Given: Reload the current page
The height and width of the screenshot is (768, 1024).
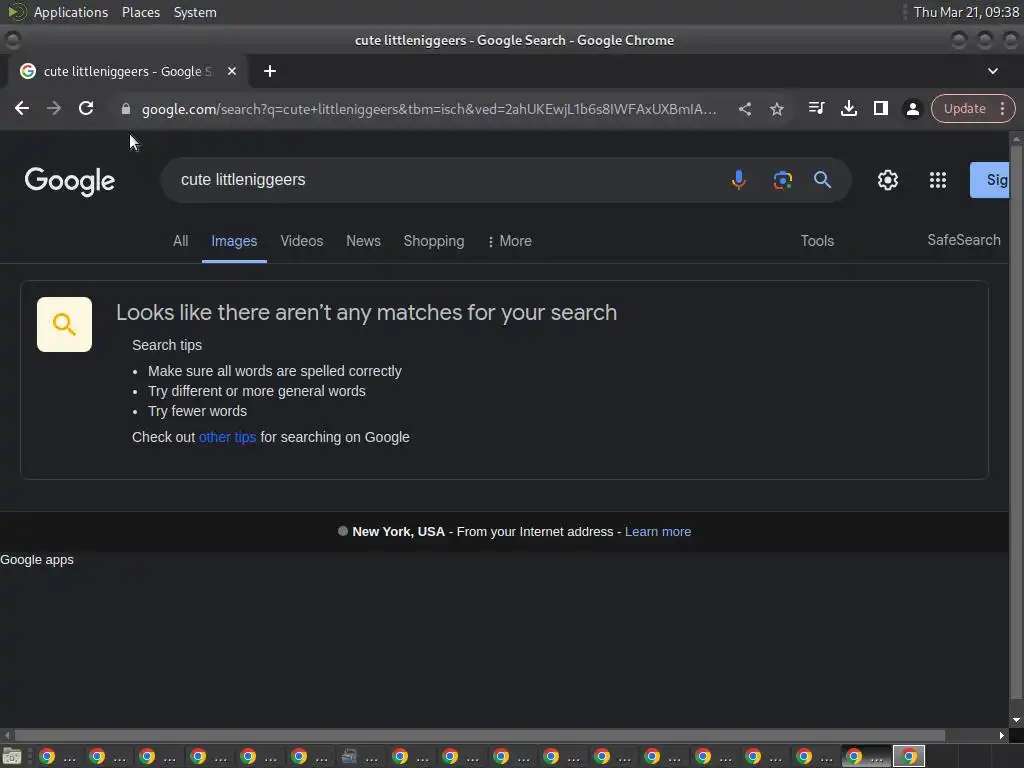Looking at the screenshot, I should 86,108.
